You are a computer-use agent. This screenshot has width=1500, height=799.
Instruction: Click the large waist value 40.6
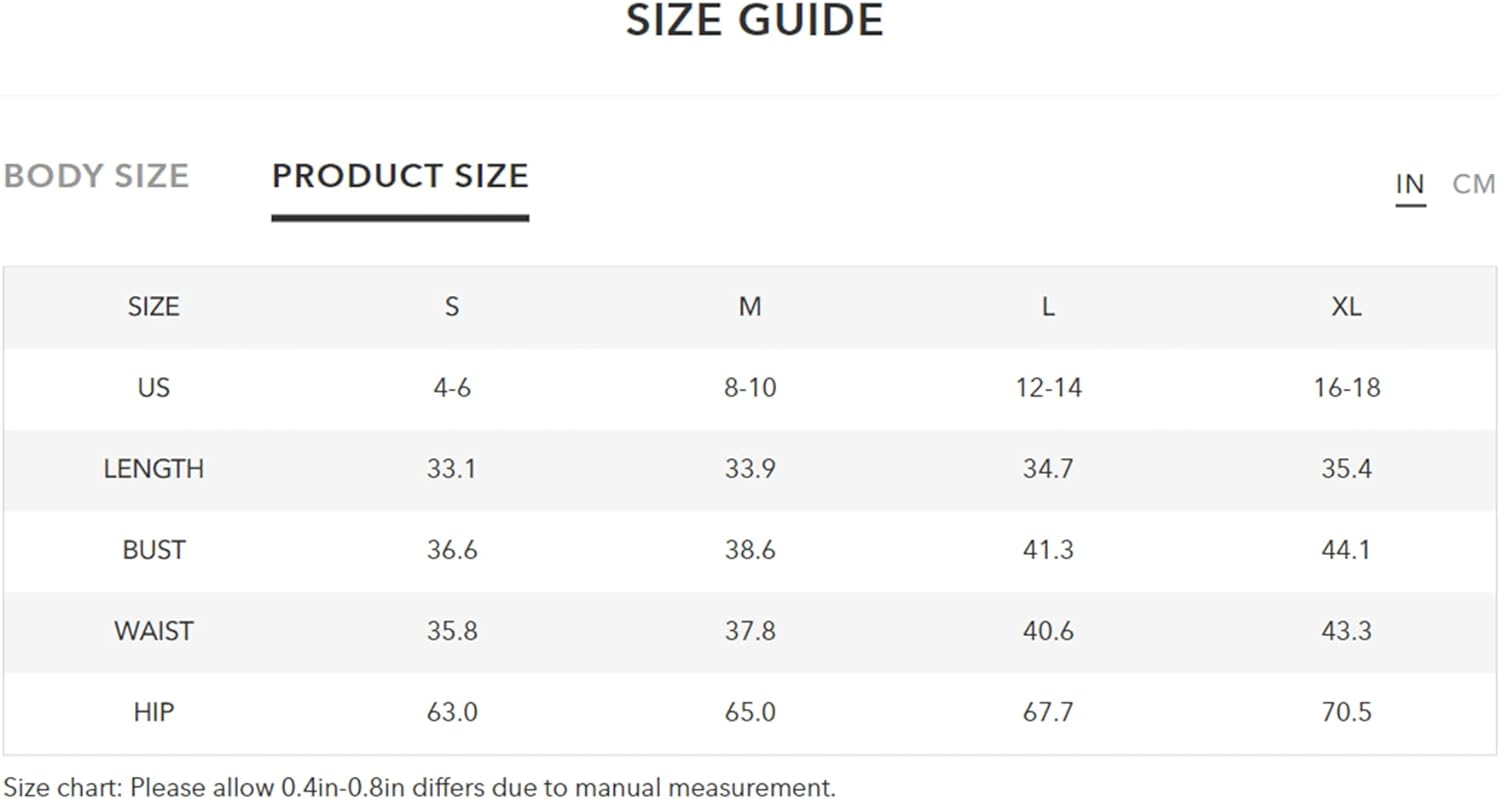click(x=1048, y=631)
